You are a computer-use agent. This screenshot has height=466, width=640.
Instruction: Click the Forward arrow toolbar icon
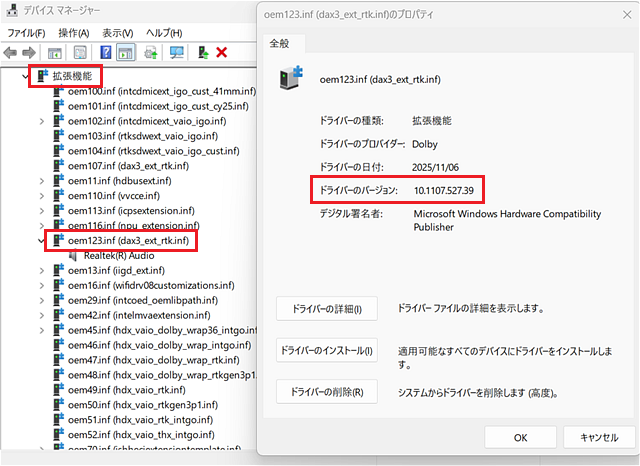[x=29, y=53]
